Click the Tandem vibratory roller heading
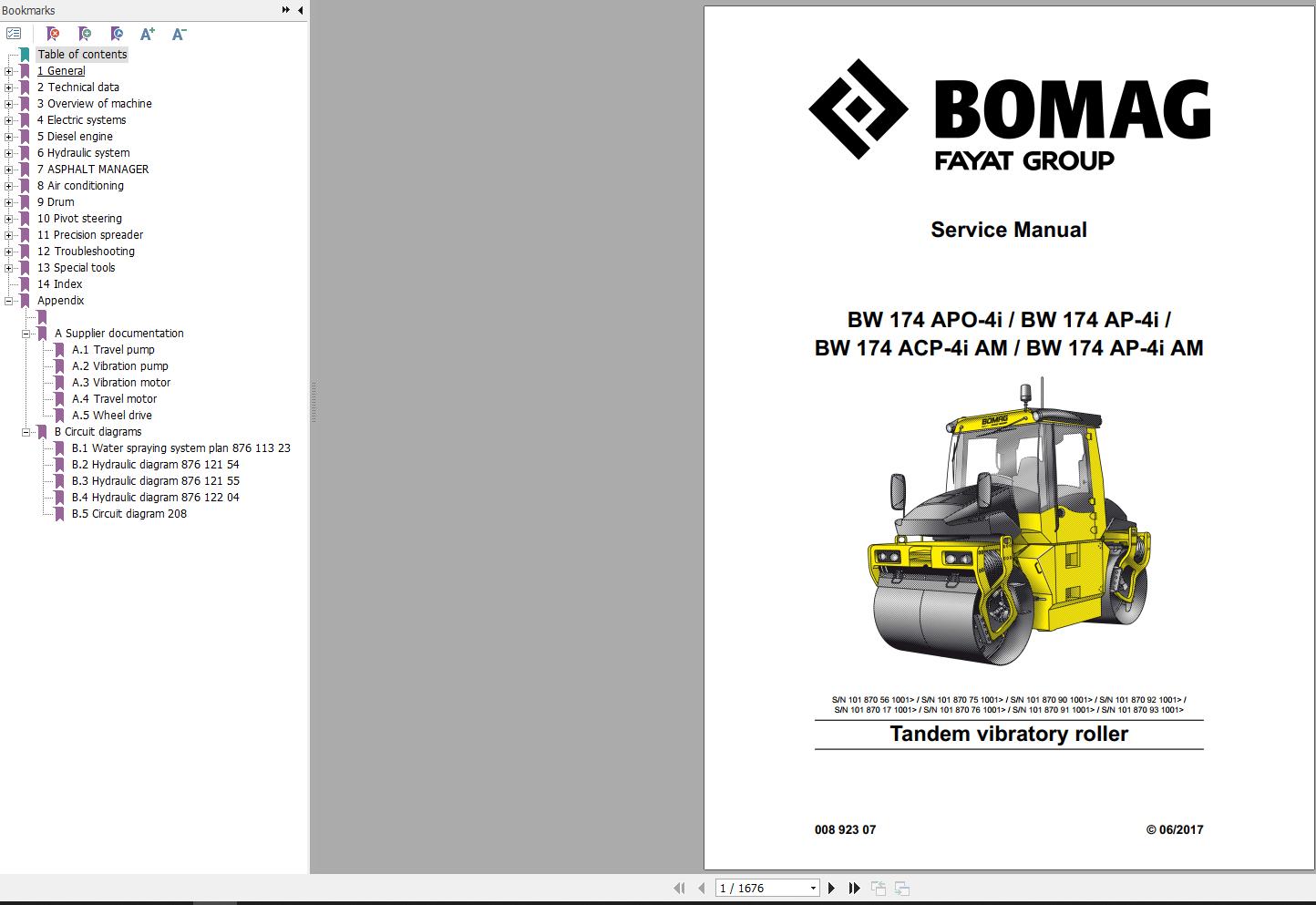Image resolution: width=1316 pixels, height=905 pixels. [x=1009, y=734]
